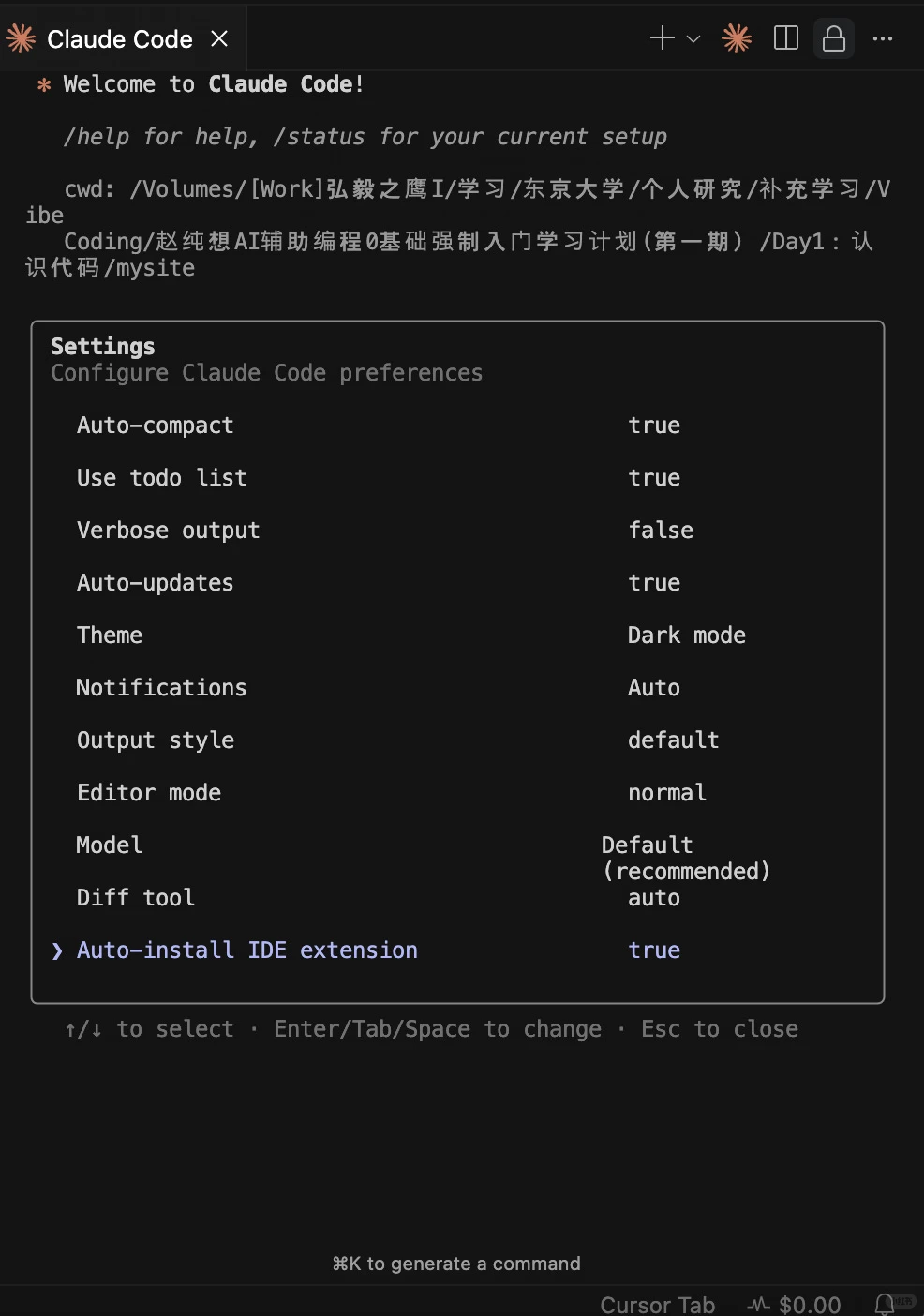This screenshot has height=1316, width=924.
Task: Toggle Verbose output false value
Action: [661, 531]
